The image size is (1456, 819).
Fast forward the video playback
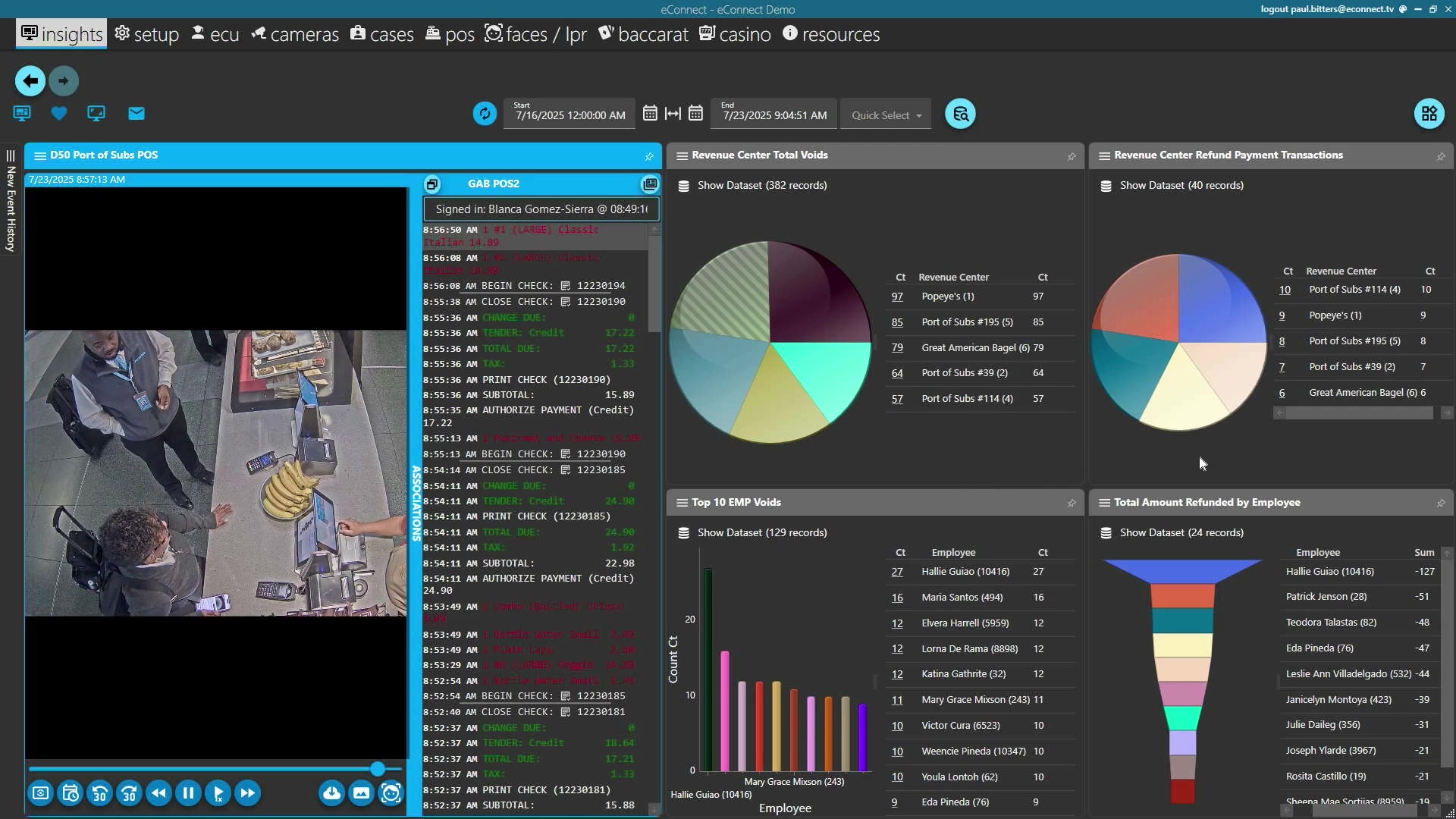tap(248, 793)
